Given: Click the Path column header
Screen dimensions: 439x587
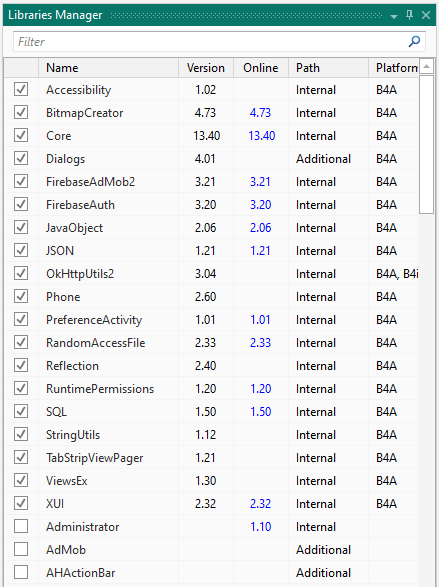Looking at the screenshot, I should click(x=328, y=68).
